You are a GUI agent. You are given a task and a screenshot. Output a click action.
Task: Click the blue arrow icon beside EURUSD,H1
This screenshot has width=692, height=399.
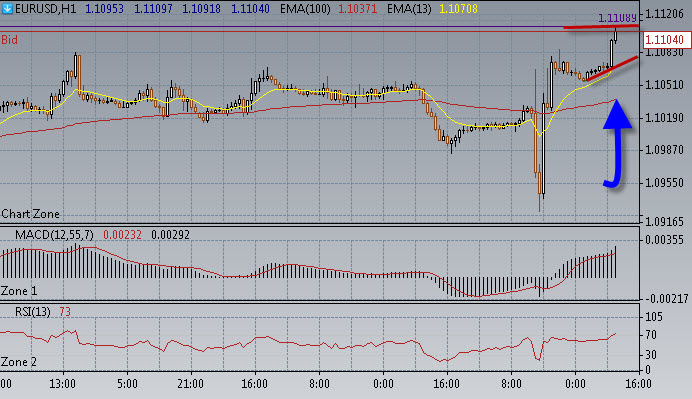tap(7, 8)
